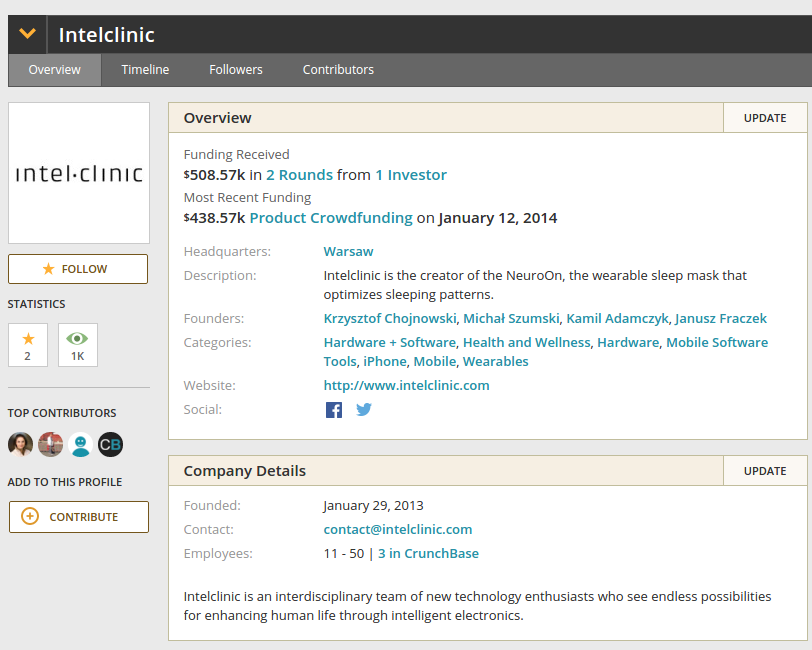Update the Overview section
The width and height of the screenshot is (812, 650).
(765, 118)
